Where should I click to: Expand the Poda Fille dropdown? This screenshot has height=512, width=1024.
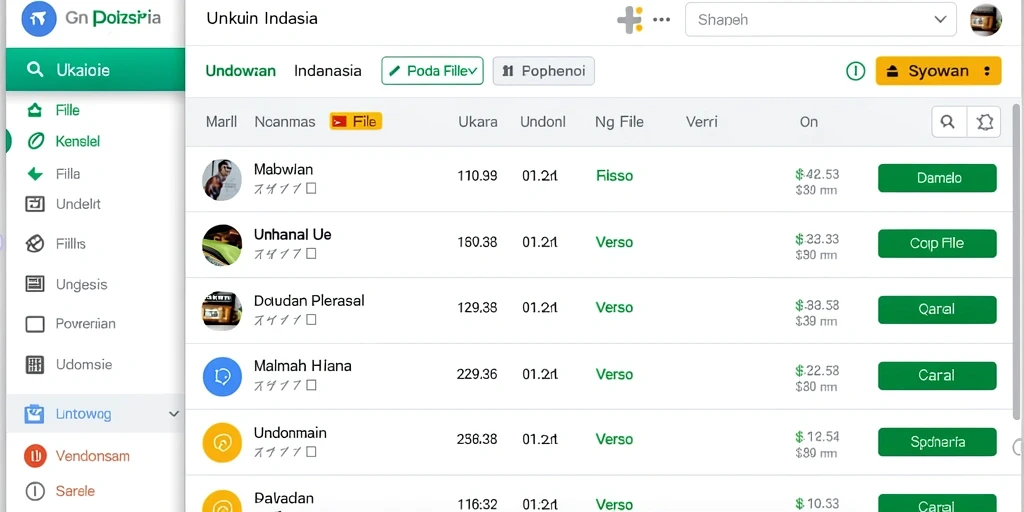pos(432,71)
